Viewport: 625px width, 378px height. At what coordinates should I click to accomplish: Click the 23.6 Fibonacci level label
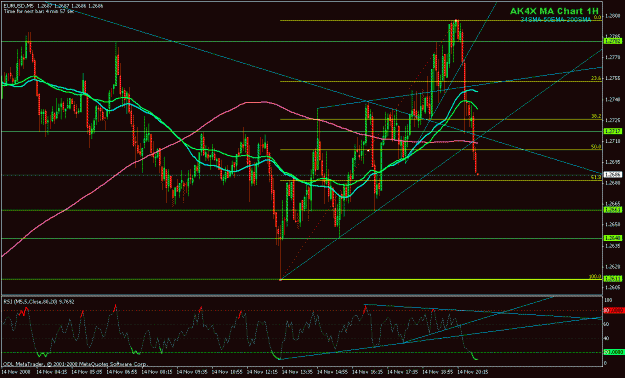596,79
